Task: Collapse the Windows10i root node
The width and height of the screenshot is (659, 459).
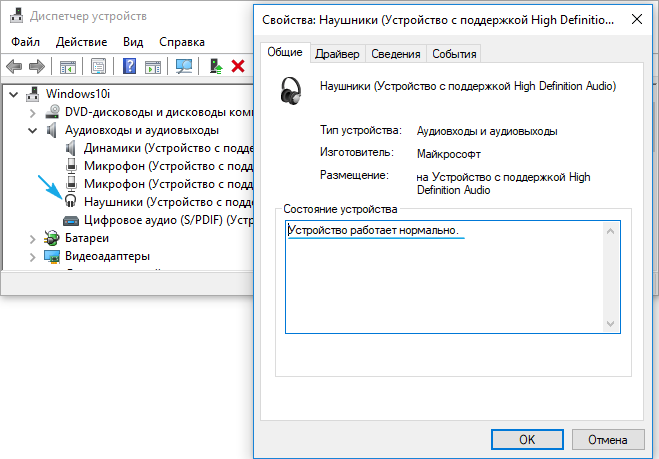Action: 12,93
